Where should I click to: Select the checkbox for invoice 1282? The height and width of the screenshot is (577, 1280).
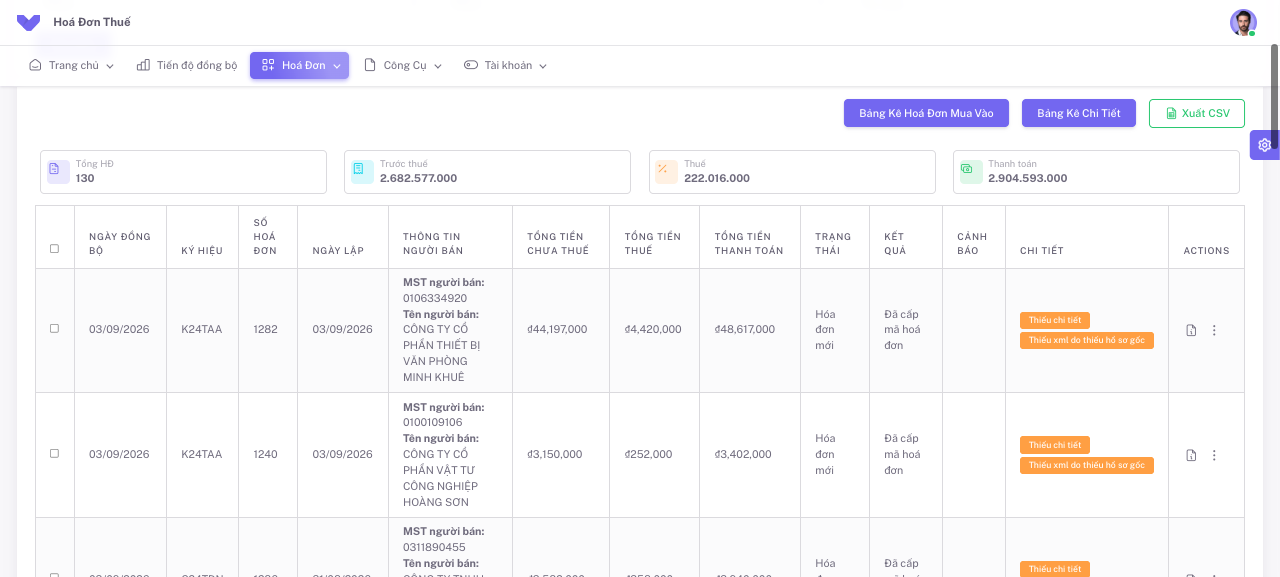[55, 328]
